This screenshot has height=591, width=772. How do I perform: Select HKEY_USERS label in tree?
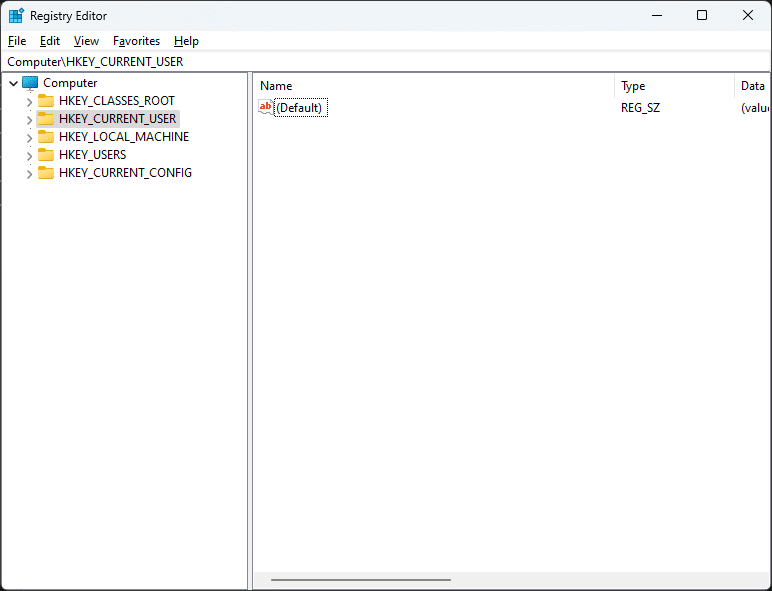click(93, 155)
